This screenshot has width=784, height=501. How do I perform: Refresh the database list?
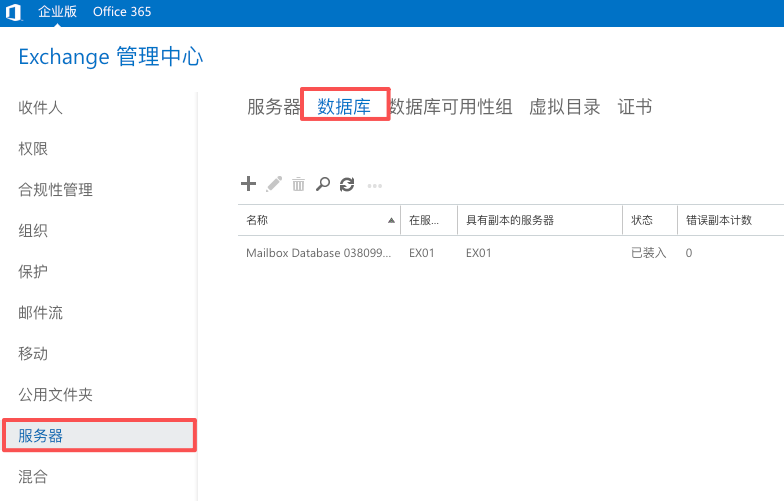pos(347,184)
